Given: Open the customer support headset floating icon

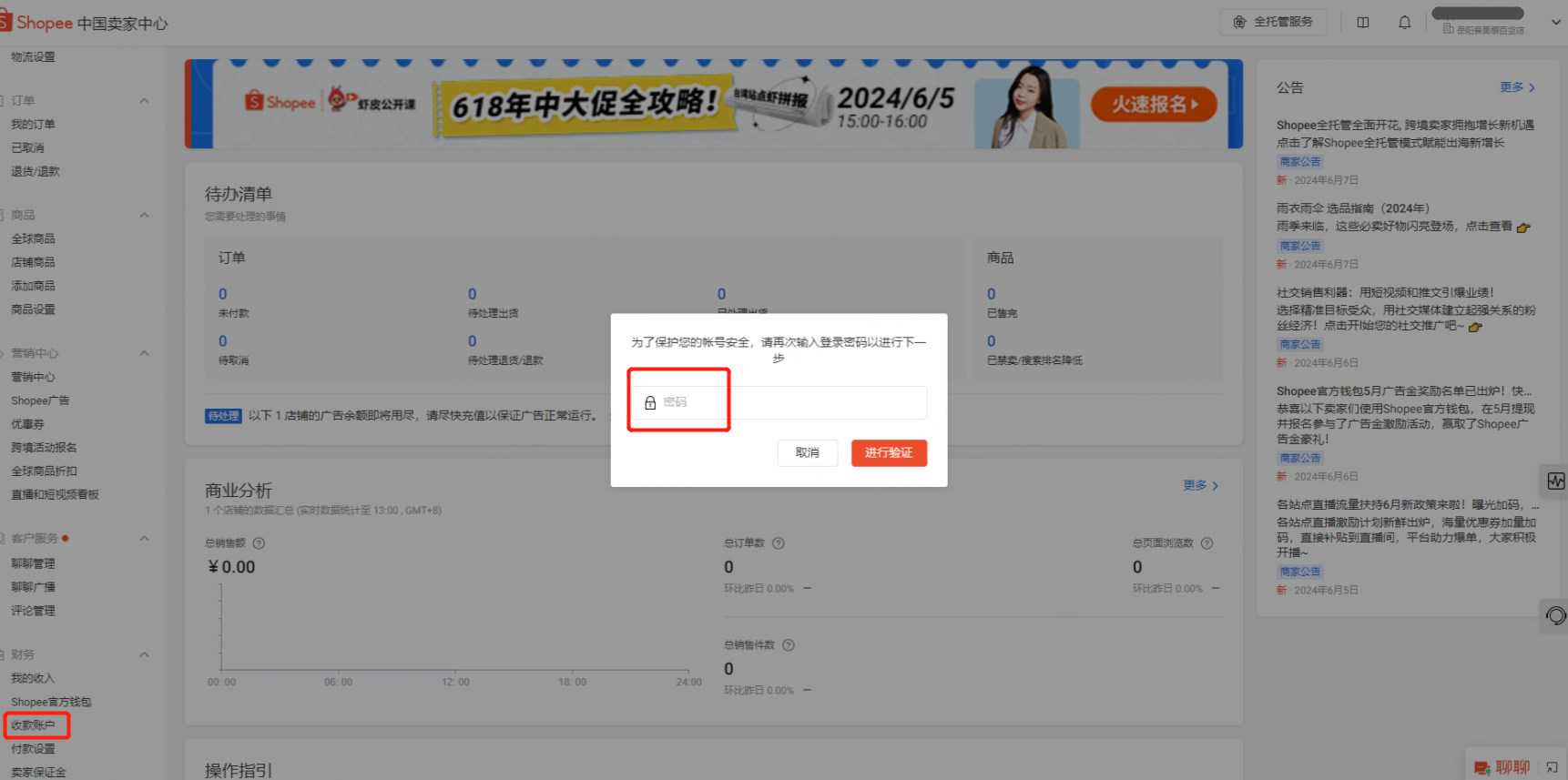Looking at the screenshot, I should click(x=1555, y=616).
